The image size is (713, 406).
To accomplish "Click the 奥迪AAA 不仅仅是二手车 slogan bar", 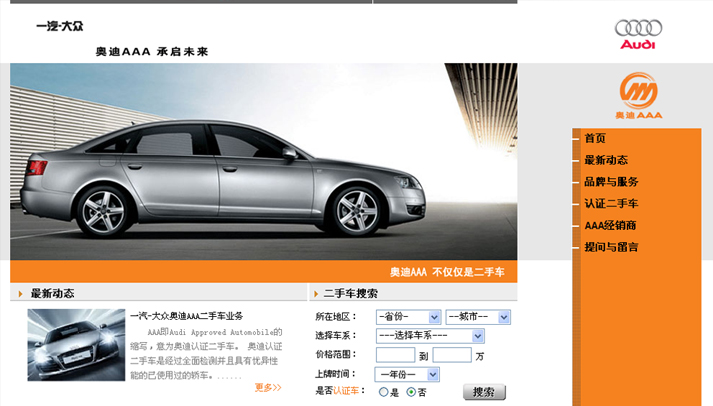I will point(264,272).
